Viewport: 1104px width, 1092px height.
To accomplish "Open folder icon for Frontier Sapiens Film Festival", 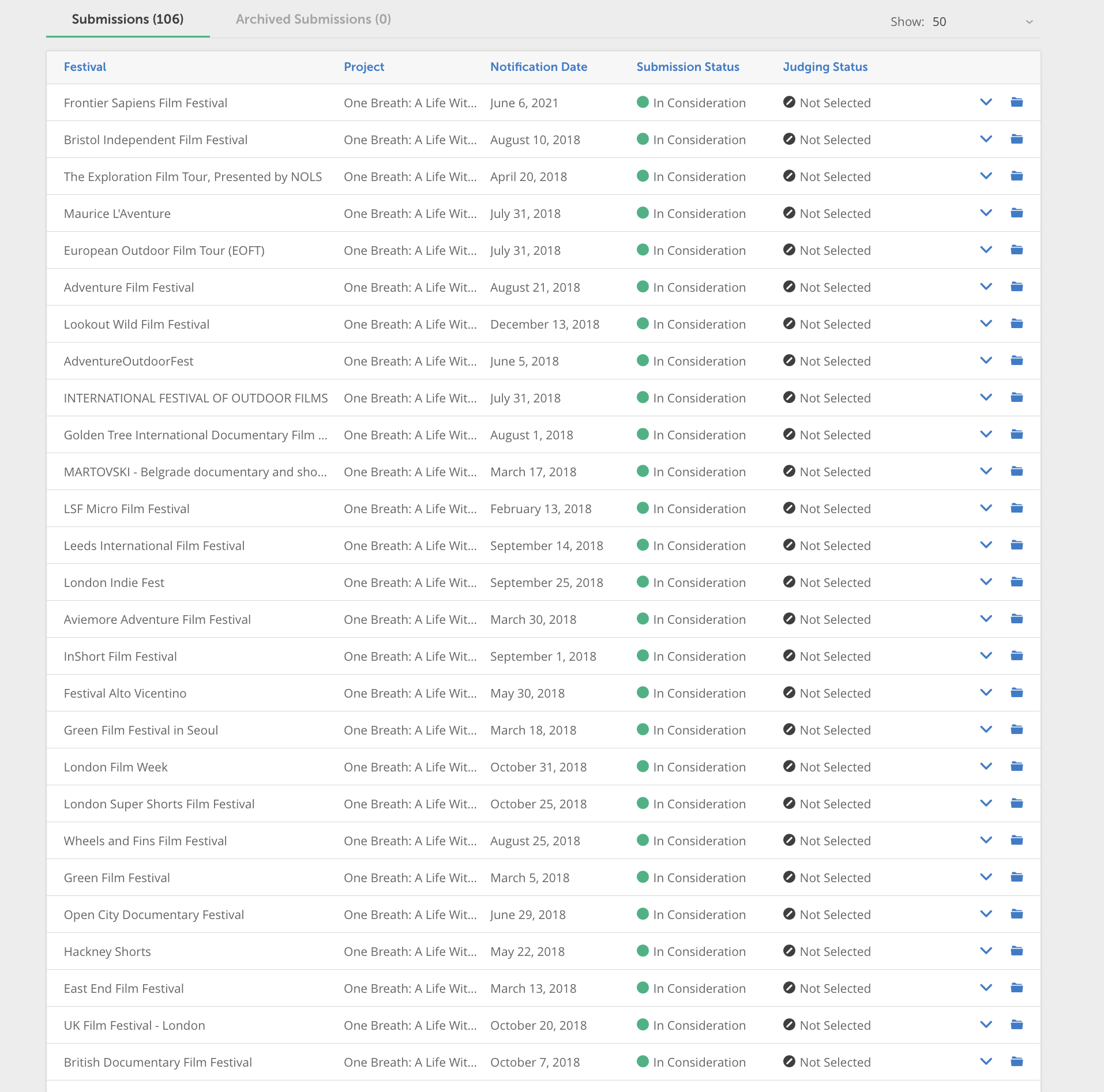I will 1017,102.
